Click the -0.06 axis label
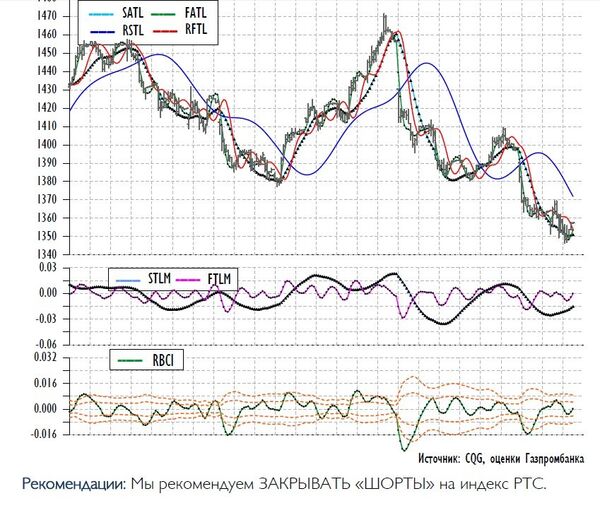The width and height of the screenshot is (600, 508). [x=42, y=344]
